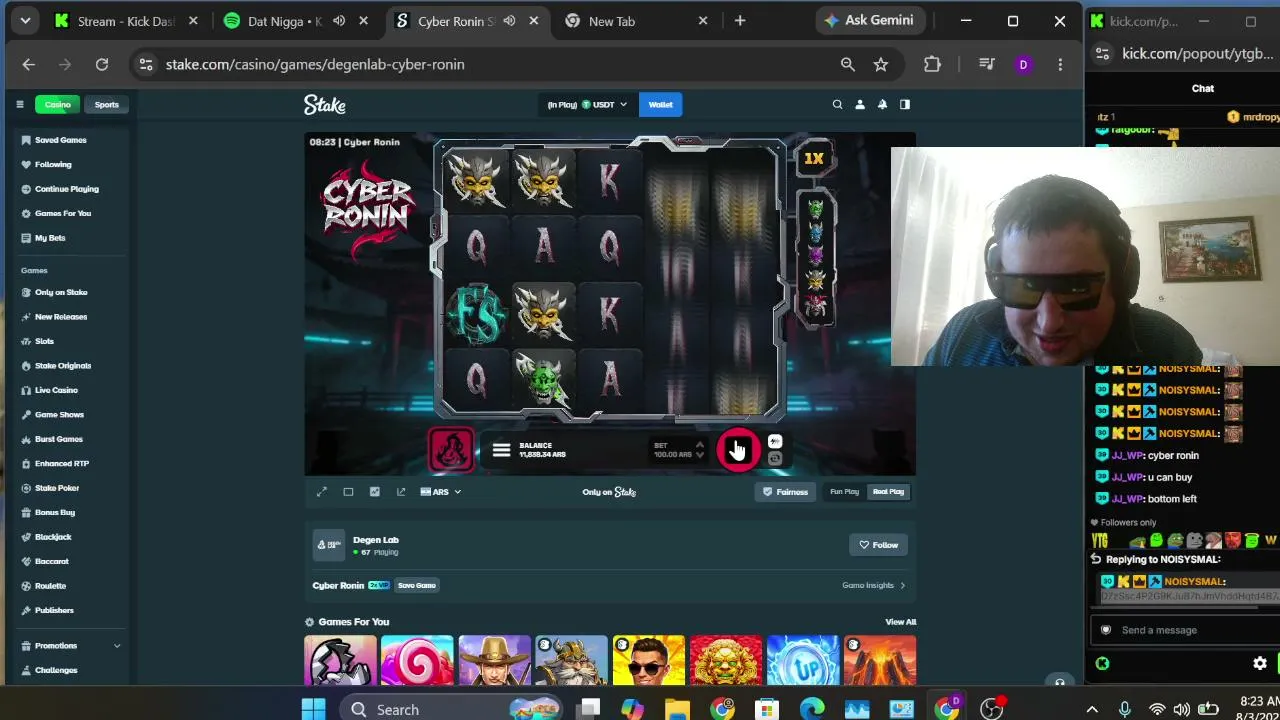
Task: Switch to Stream - Kick Dashboard tab
Action: (x=126, y=21)
